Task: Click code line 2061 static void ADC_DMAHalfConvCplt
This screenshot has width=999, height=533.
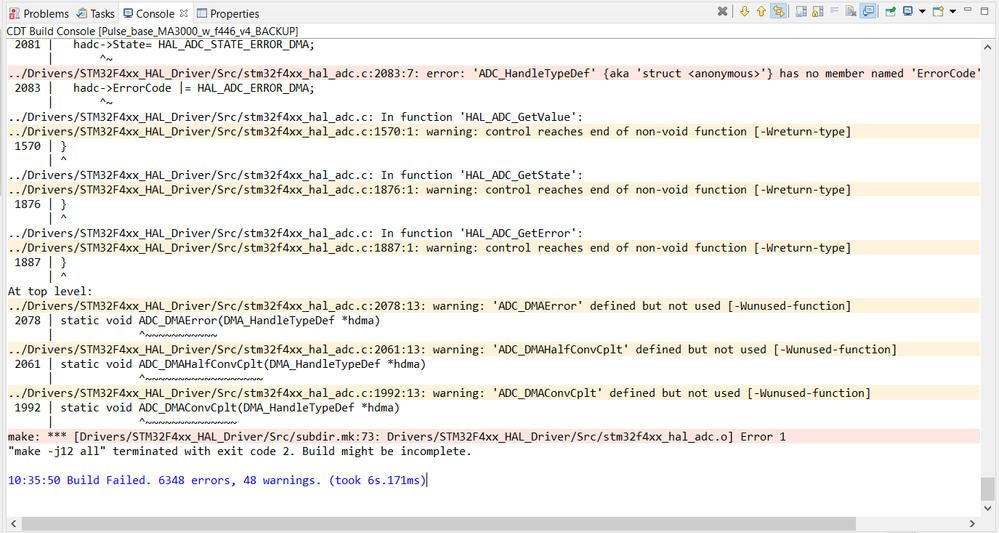Action: (x=220, y=364)
